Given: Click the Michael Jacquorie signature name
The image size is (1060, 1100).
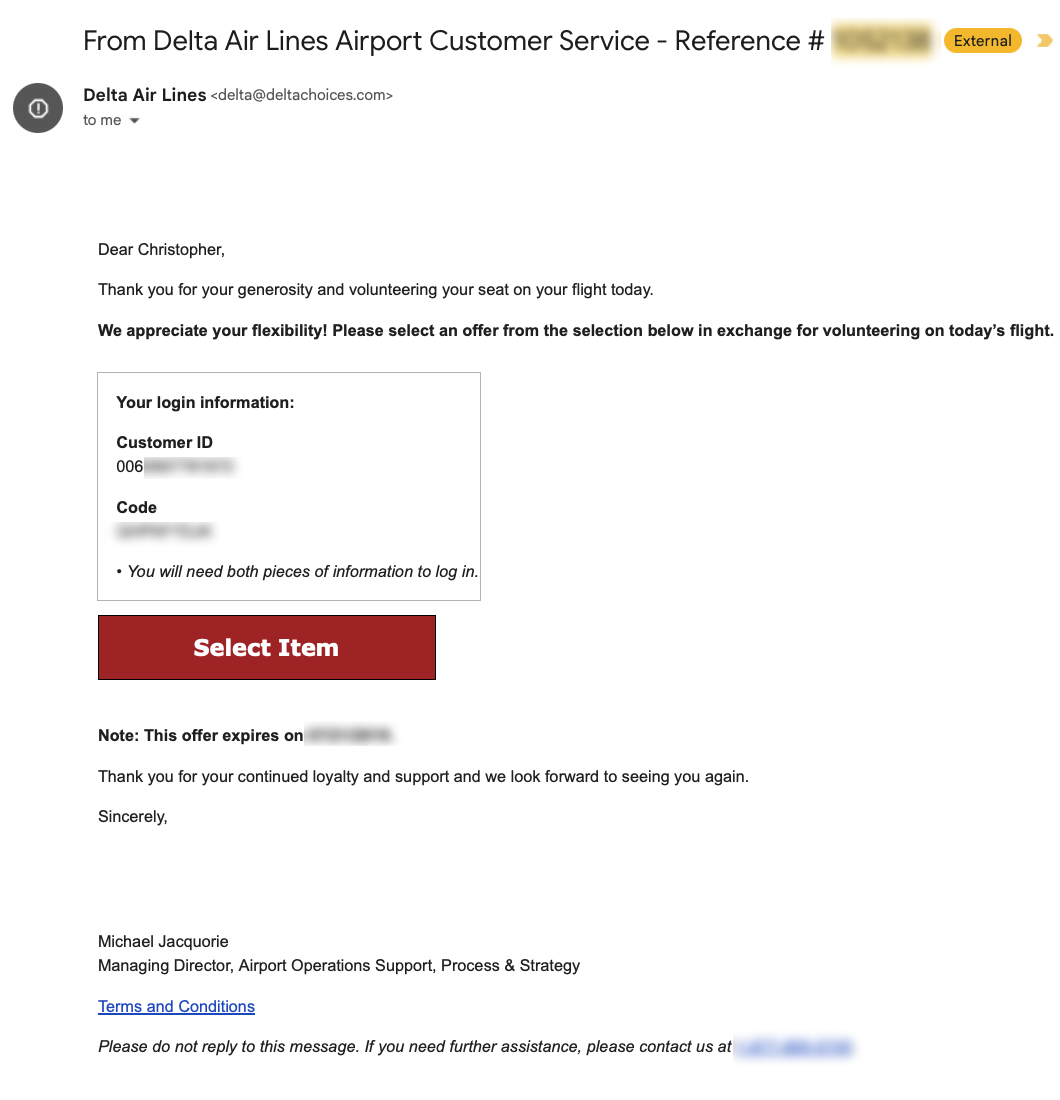Looking at the screenshot, I should (163, 941).
